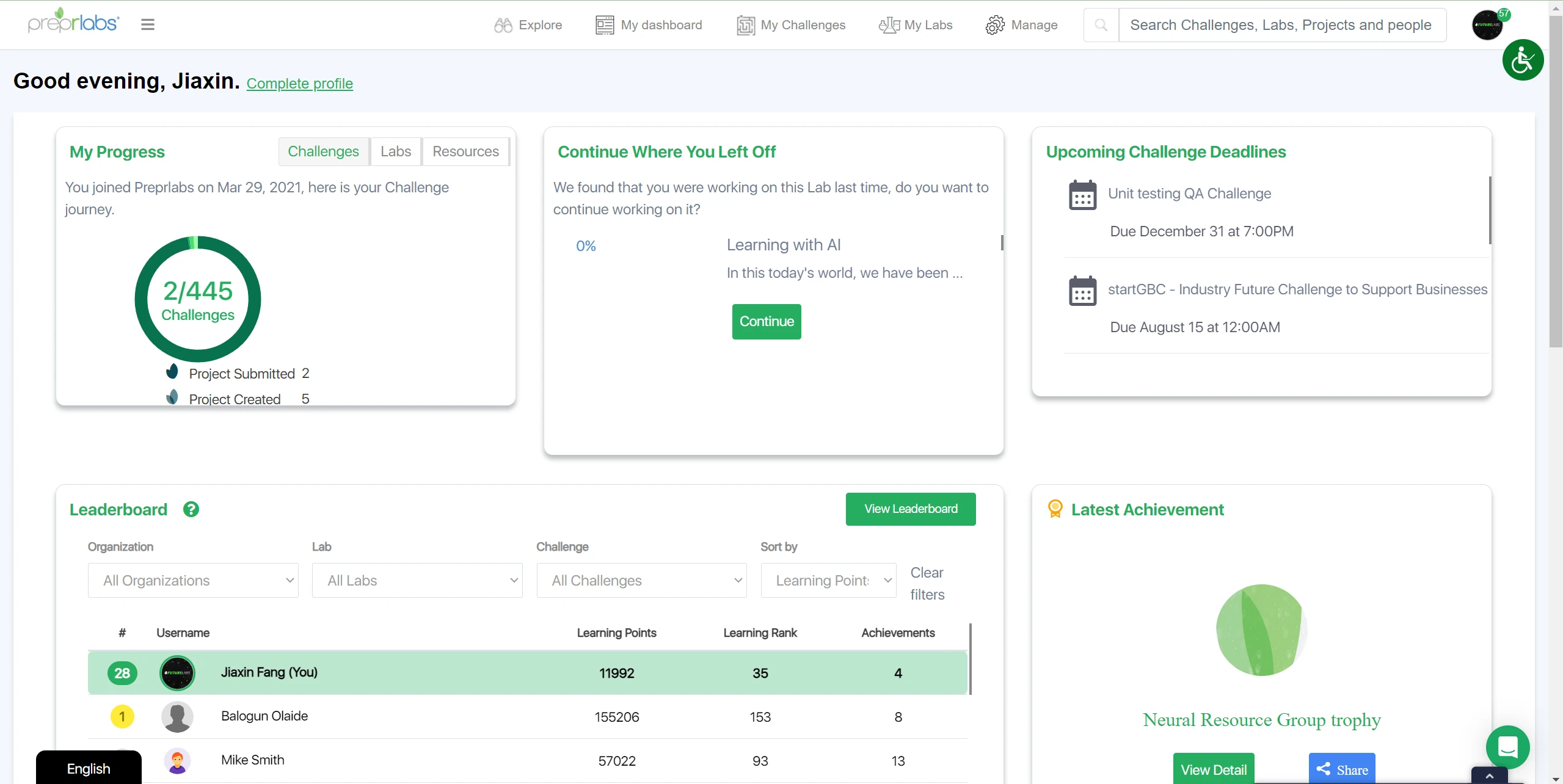
Task: Open the Explore navigation icon
Action: tap(503, 23)
